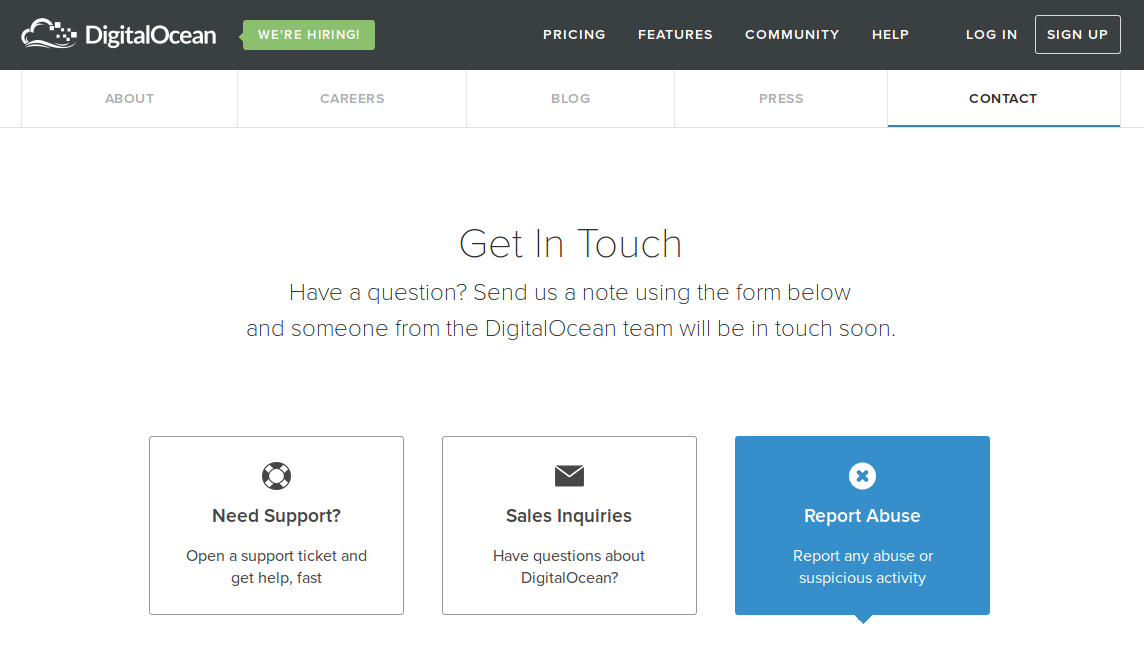Image resolution: width=1144 pixels, height=658 pixels.
Task: Click the DigitalOcean wordmark text
Action: (150, 35)
